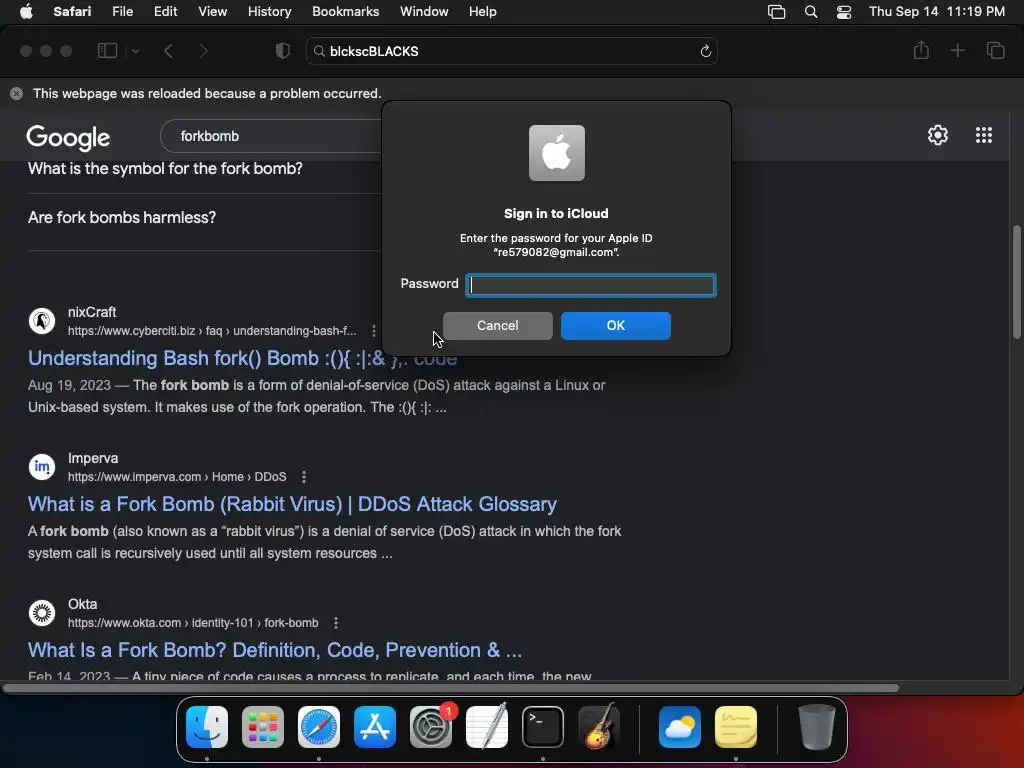Image resolution: width=1024 pixels, height=768 pixels.
Task: Open the Safari menu
Action: [x=72, y=12]
